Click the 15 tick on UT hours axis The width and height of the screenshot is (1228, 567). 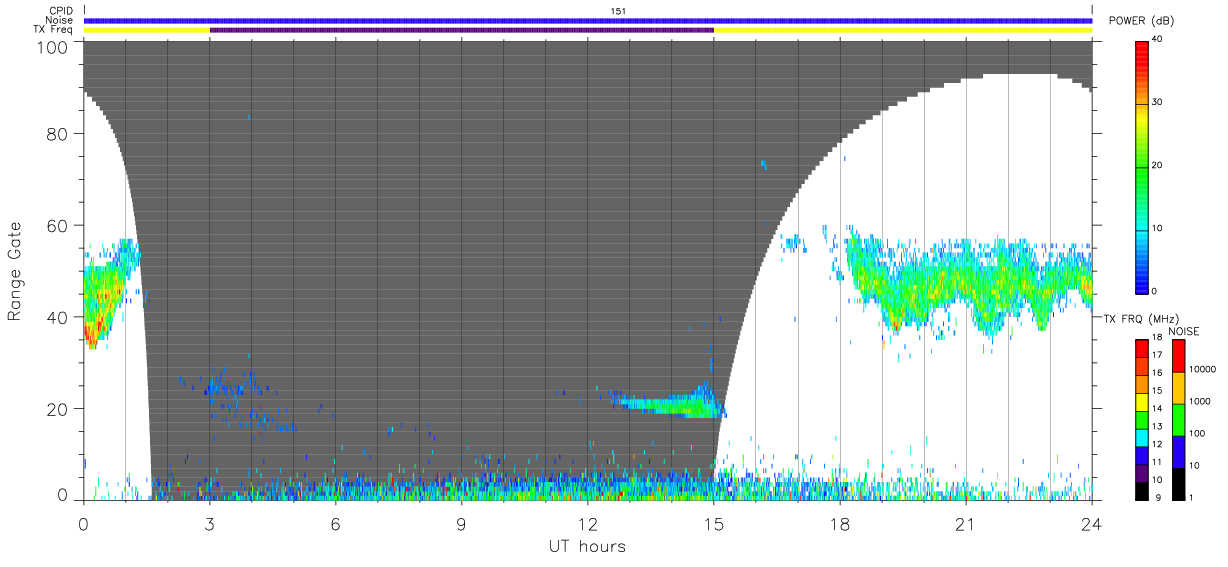click(714, 523)
